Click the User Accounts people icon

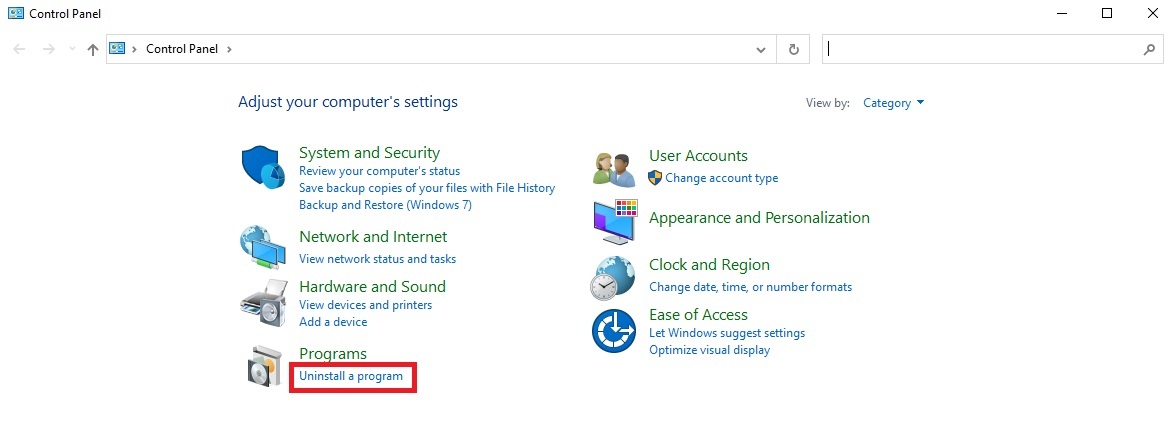pos(614,169)
